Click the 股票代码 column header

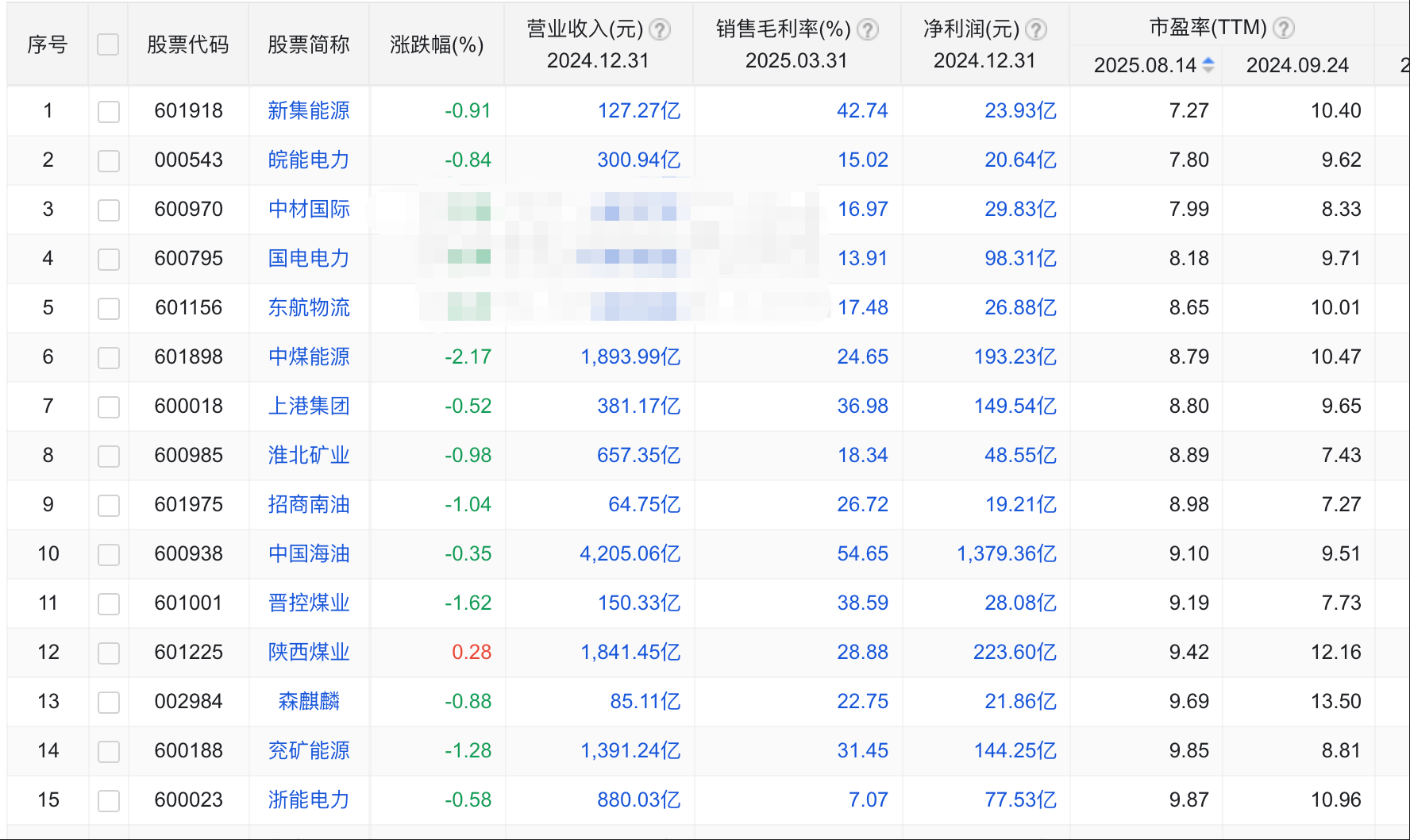(188, 44)
